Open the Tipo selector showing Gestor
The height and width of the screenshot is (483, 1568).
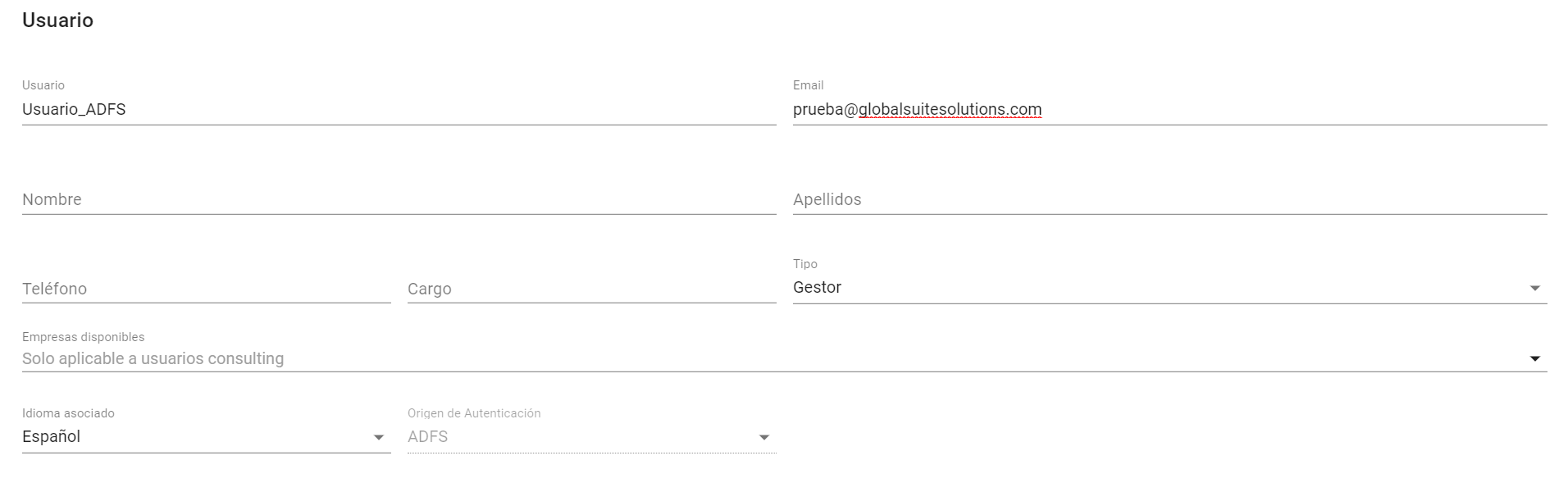(x=1148, y=288)
